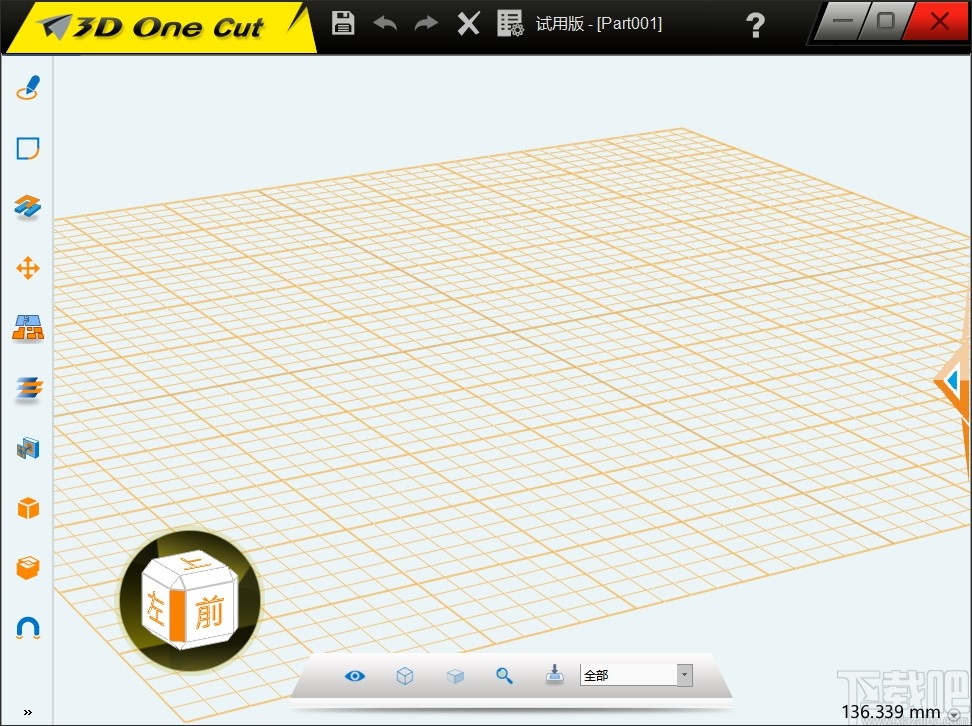Click the X delete icon in the toolbar
Screen dimensions: 972x726
pyautogui.click(x=467, y=22)
